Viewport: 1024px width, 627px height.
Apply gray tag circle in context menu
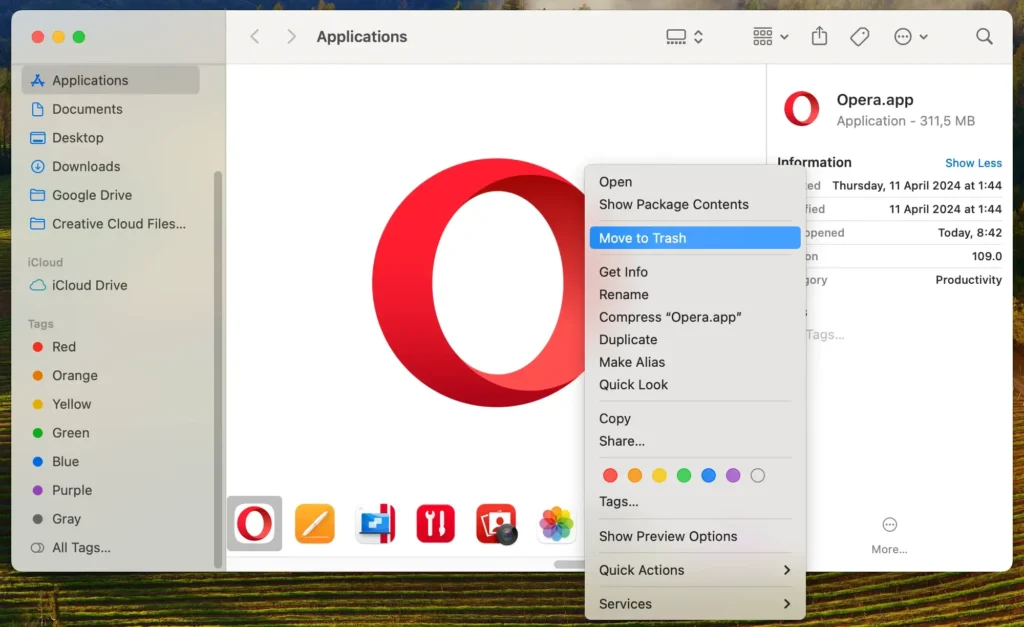758,475
